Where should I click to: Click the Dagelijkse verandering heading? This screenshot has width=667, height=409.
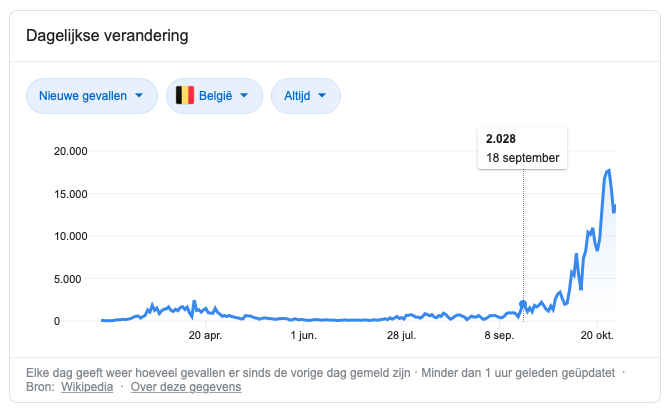pos(108,37)
